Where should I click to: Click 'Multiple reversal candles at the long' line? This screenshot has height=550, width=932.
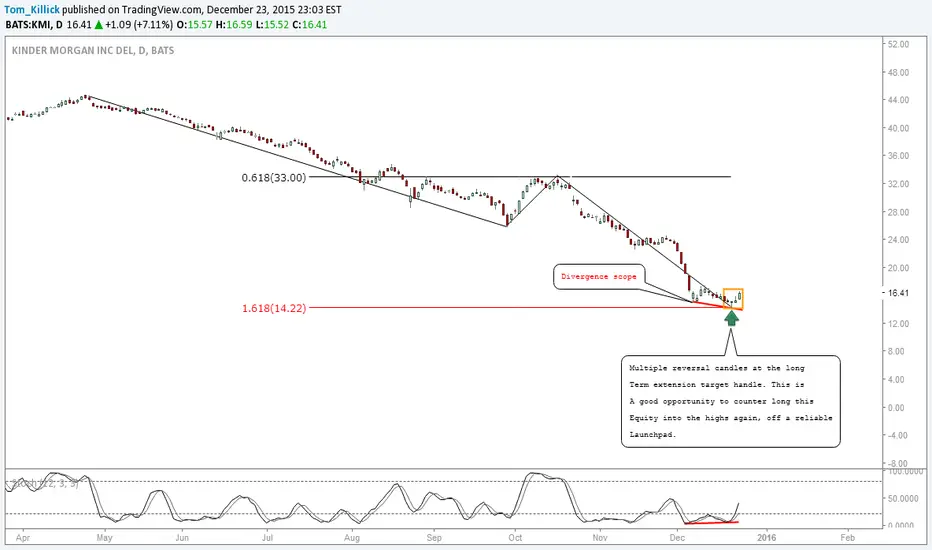click(717, 368)
